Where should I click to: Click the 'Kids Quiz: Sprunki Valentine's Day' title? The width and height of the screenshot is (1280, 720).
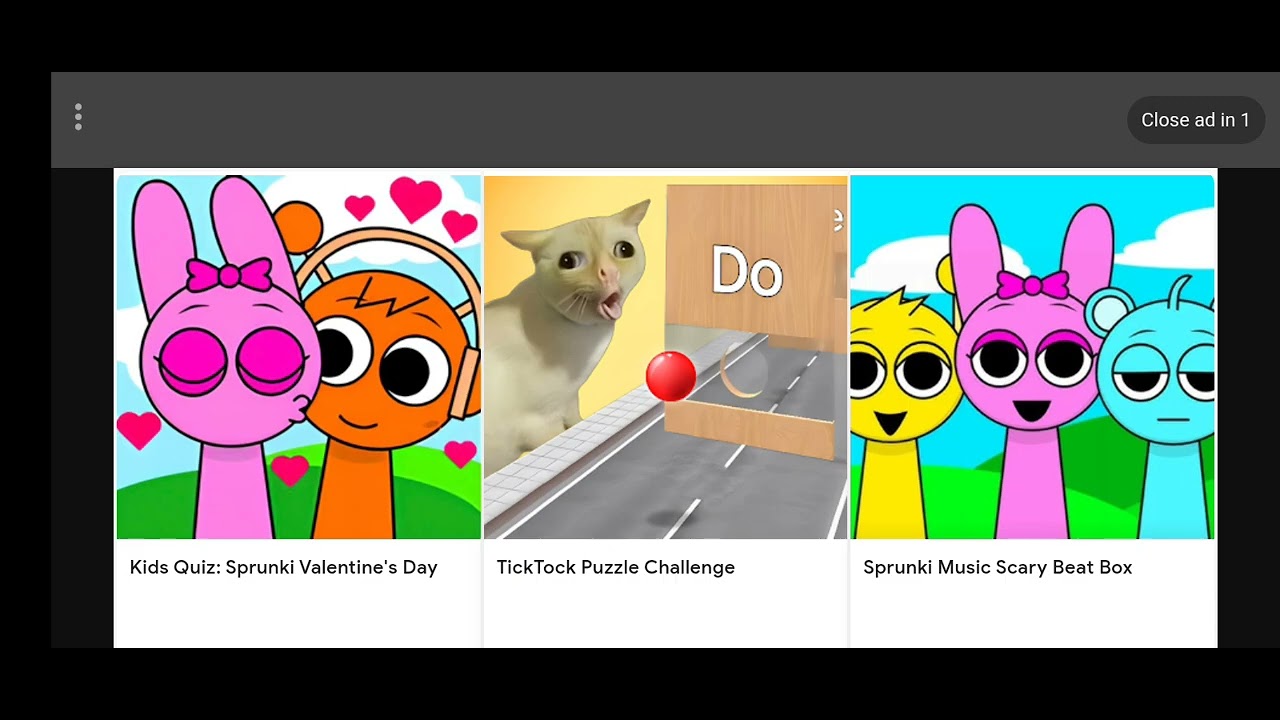click(x=284, y=567)
